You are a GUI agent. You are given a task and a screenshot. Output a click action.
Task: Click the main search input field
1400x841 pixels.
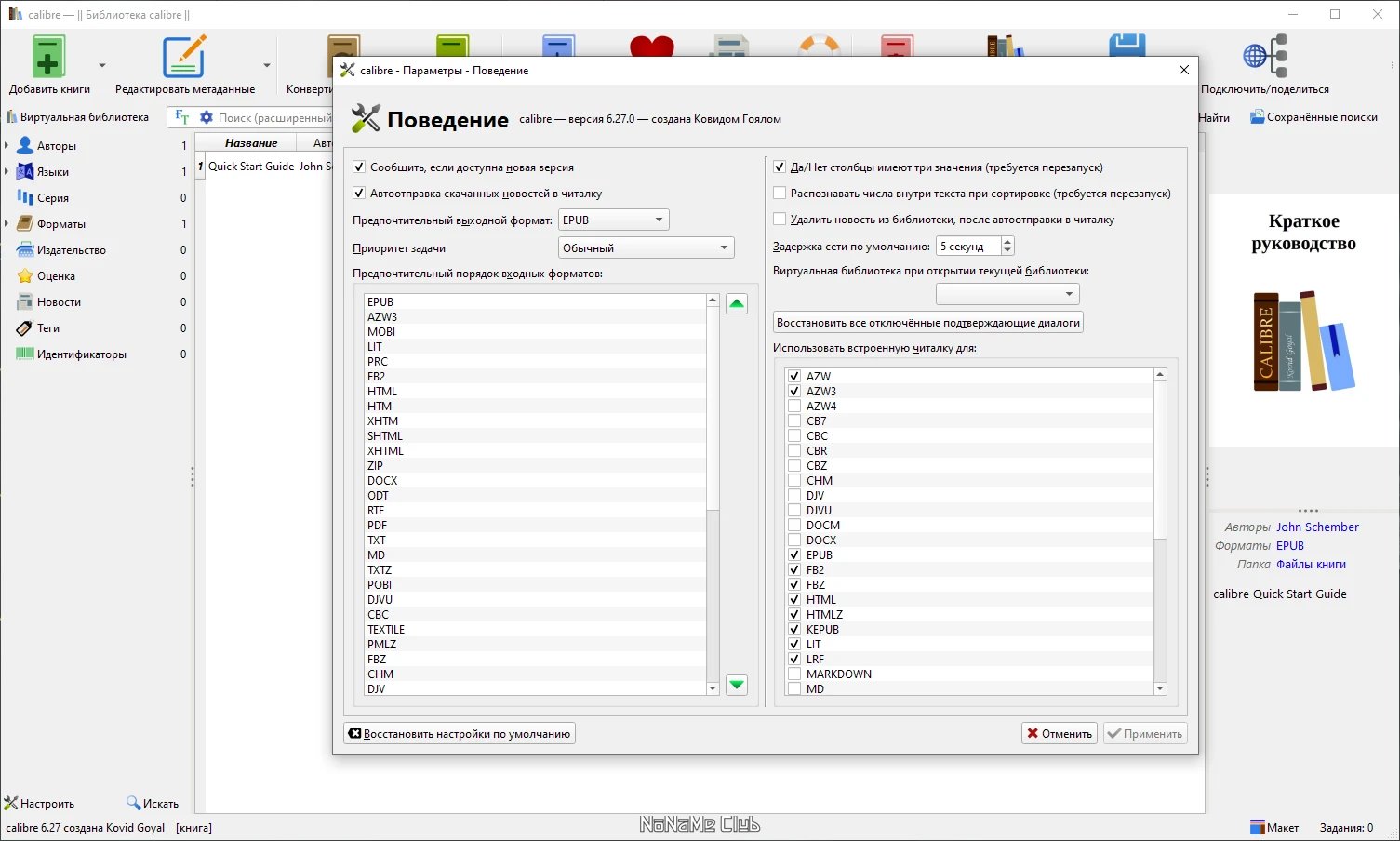275,117
